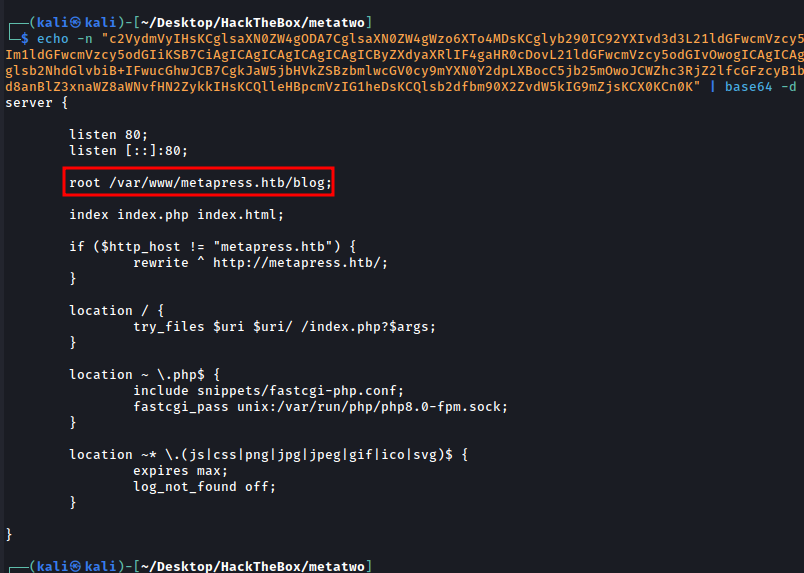Click the "server {" opening line
804x573 pixels.
[37, 103]
